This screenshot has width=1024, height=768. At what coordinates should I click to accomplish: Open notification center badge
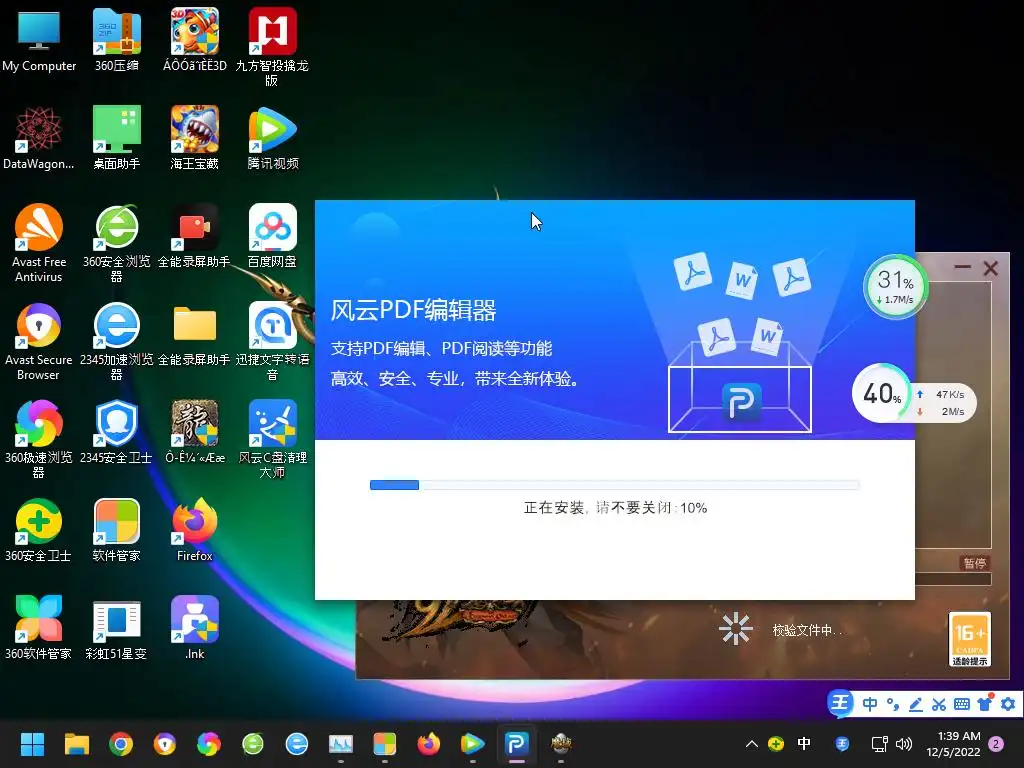[x=996, y=744]
